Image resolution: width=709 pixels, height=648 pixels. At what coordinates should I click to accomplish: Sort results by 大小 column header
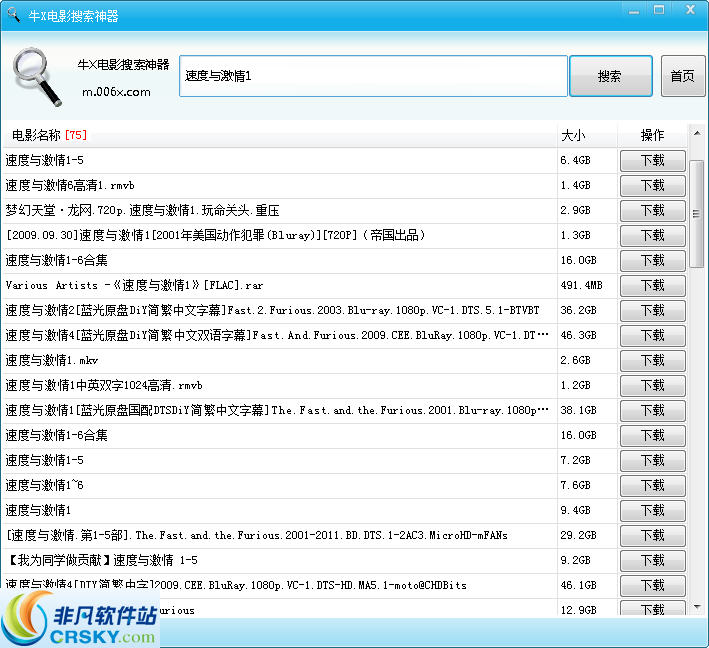click(586, 135)
